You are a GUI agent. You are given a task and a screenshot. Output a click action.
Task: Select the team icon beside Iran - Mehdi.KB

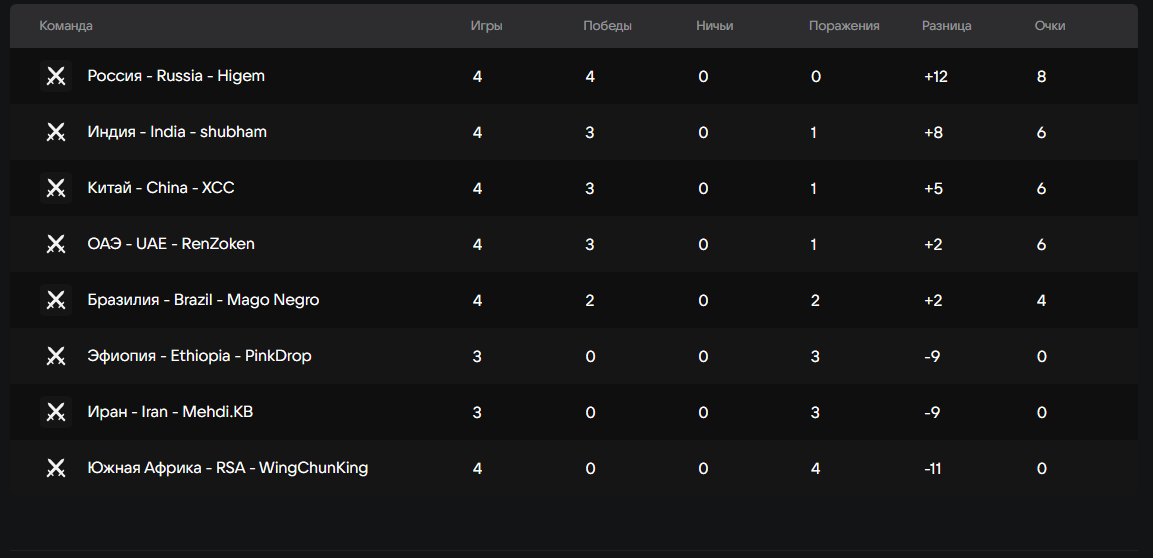56,412
